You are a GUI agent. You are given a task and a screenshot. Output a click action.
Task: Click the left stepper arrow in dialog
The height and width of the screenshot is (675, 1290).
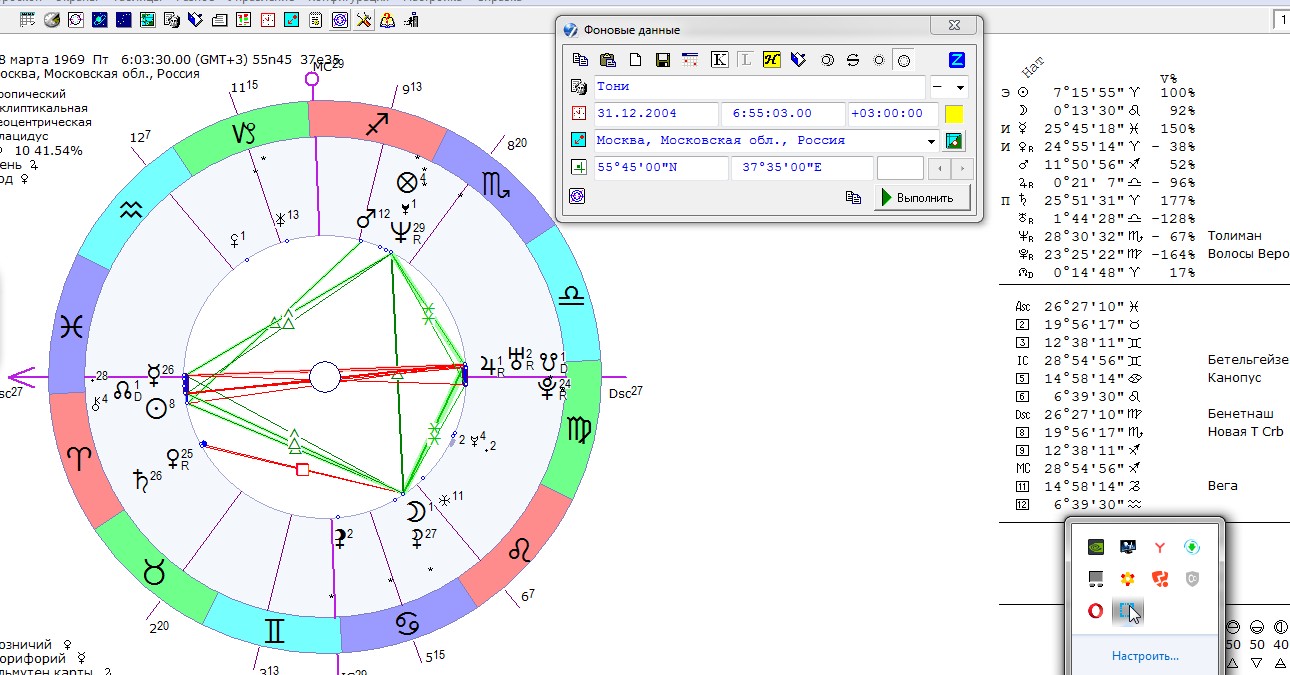tap(939, 169)
